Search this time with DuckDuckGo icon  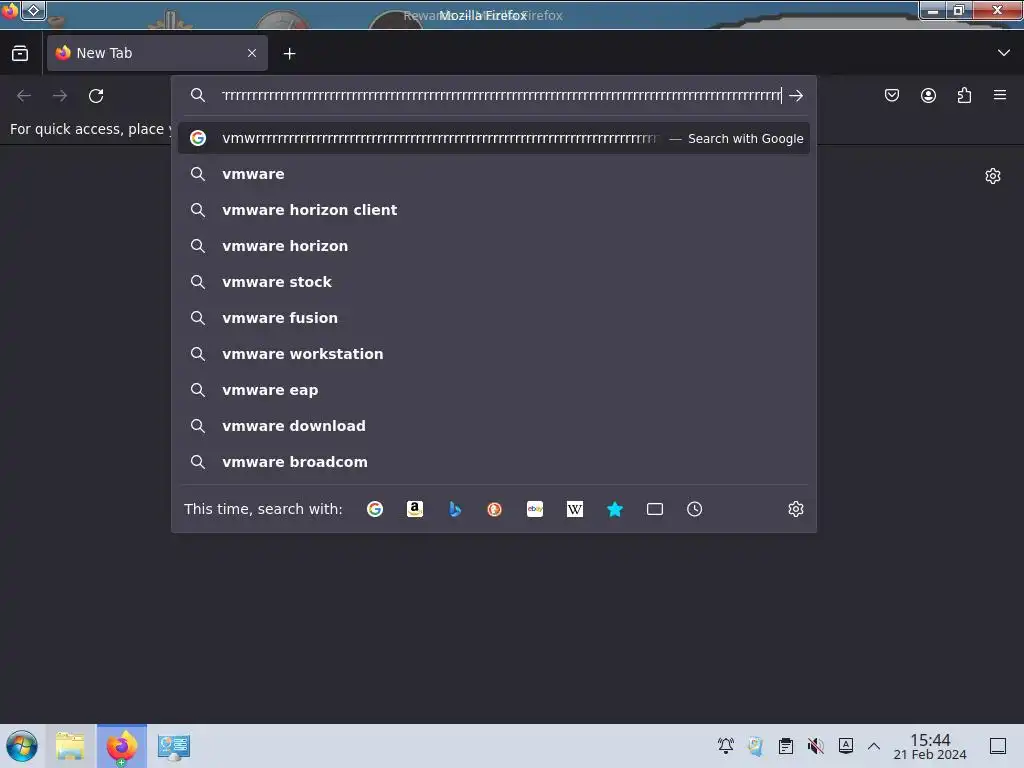pos(495,509)
